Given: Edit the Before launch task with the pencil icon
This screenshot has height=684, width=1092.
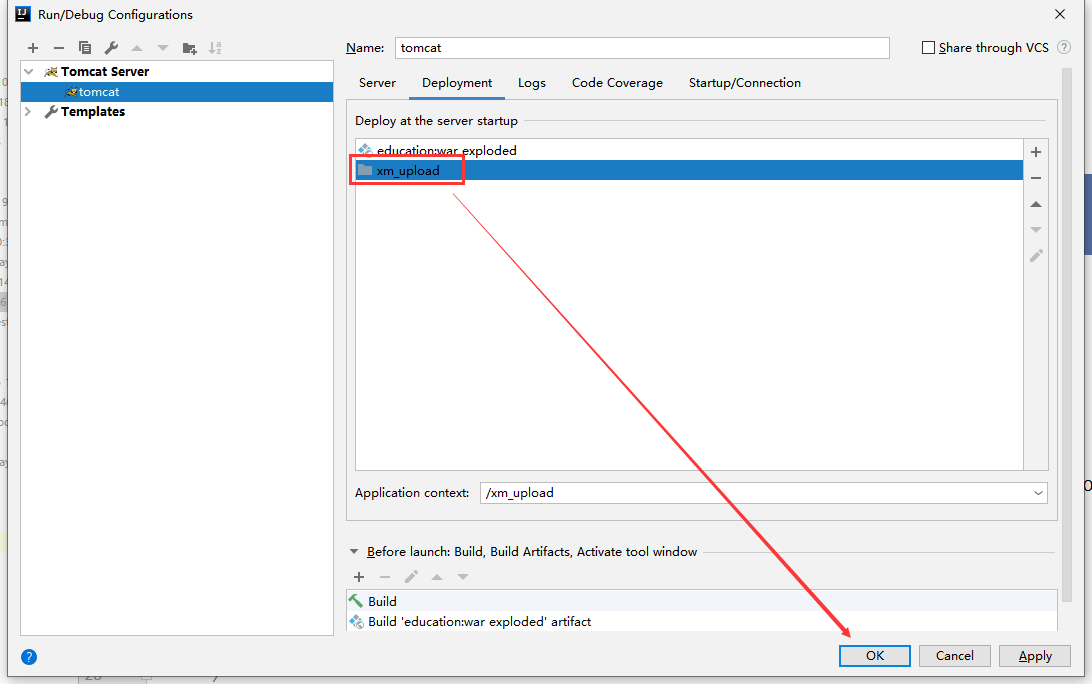Looking at the screenshot, I should click(x=411, y=577).
